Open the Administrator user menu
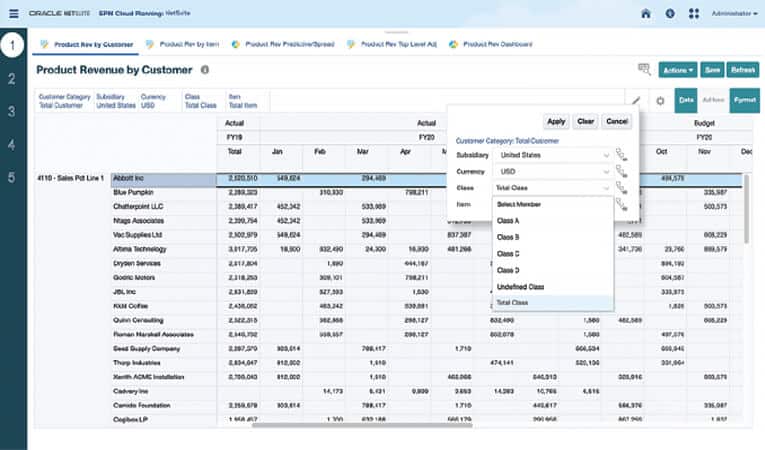 point(734,14)
